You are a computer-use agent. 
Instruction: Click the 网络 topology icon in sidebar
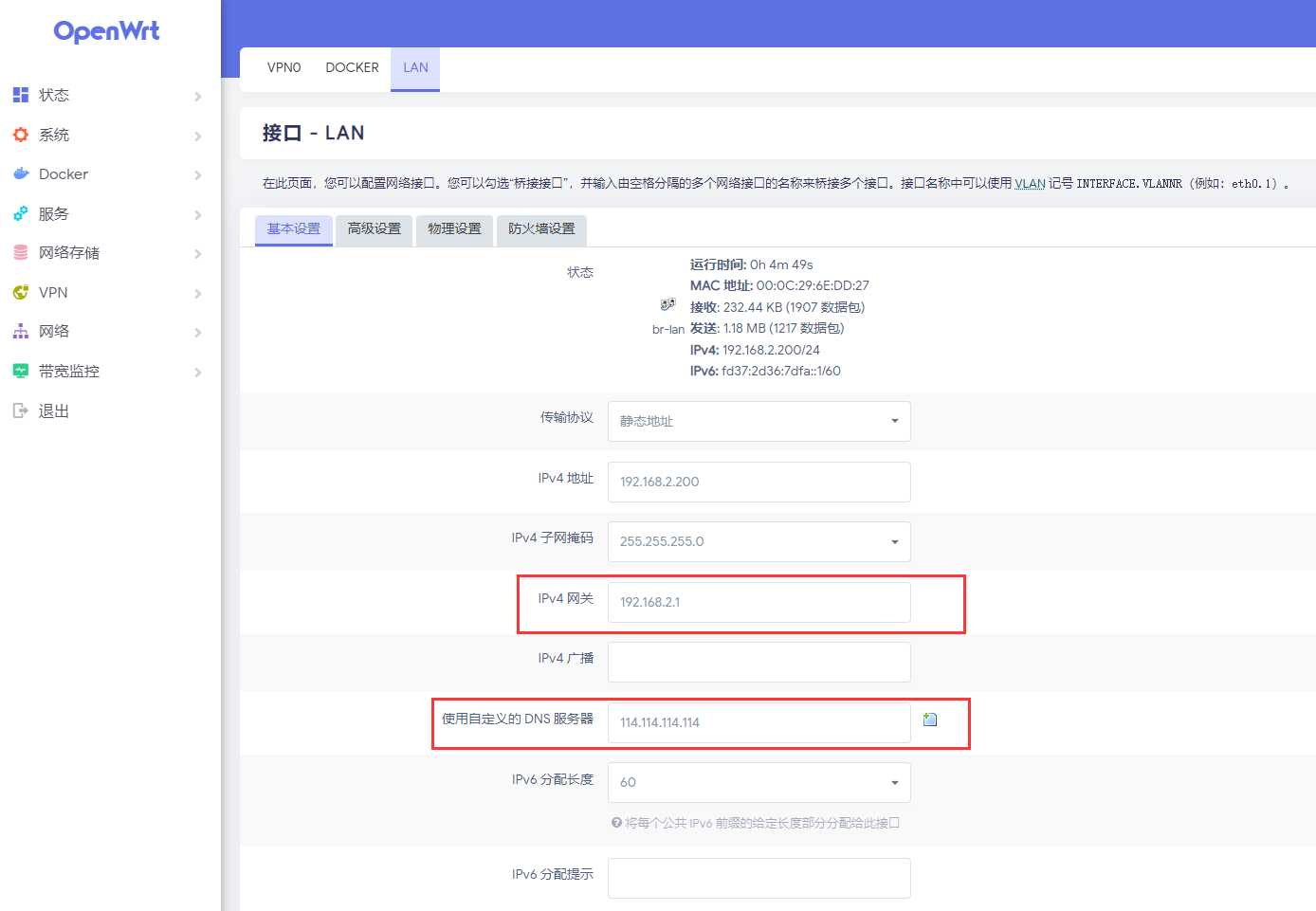21,331
